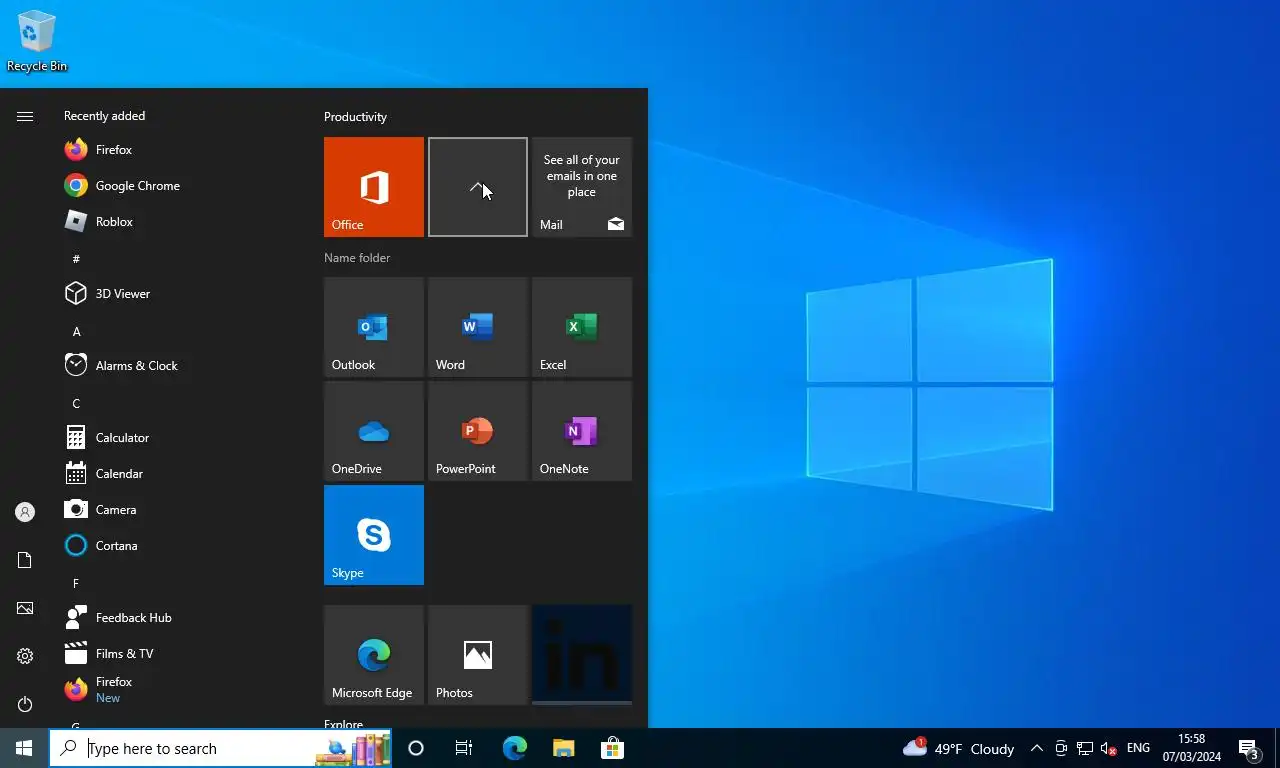Screen dimensions: 1280x768
Task: Open OneNote tile
Action: (x=582, y=431)
